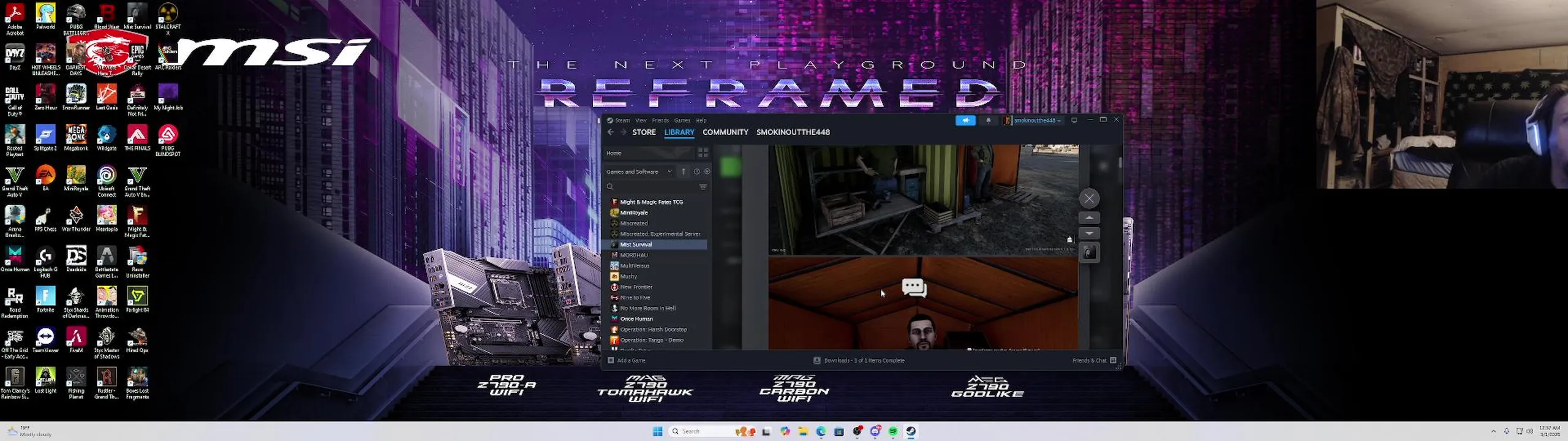The image size is (1568, 441).
Task: Open Microsoft Edge from the taskbar
Action: coord(821,431)
